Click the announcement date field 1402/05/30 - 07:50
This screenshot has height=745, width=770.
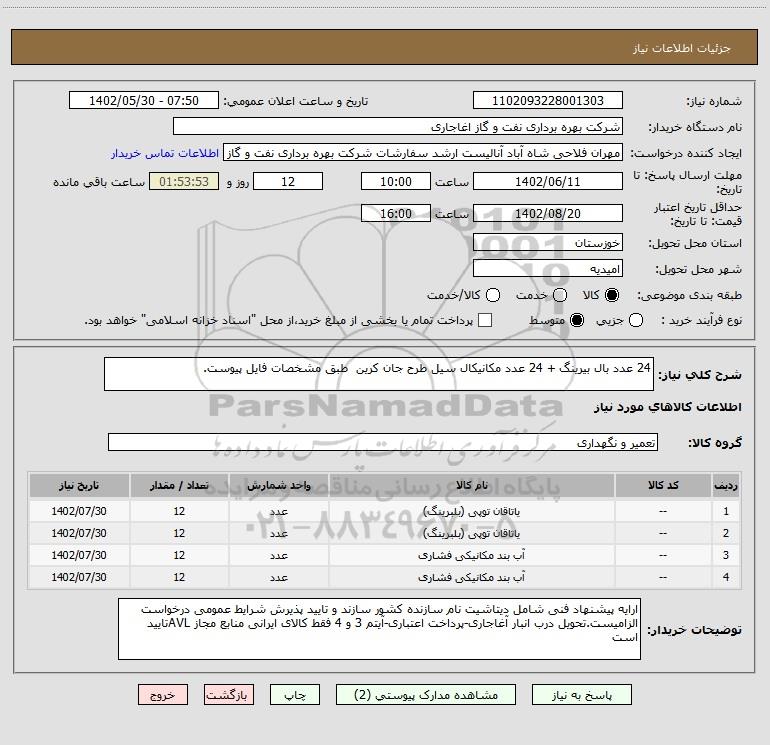coord(144,100)
